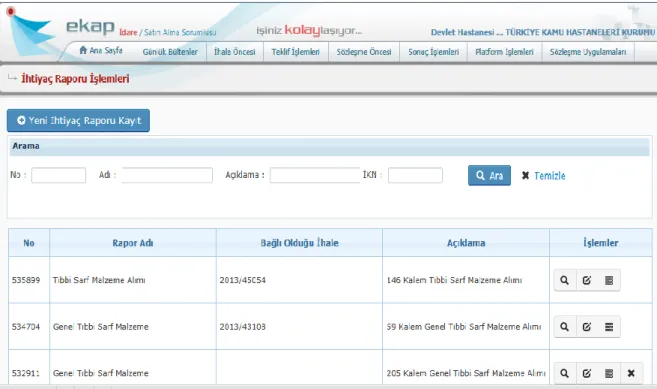The image size is (657, 389).
Task: Edit report 534704 using pencil icon
Action: point(587,327)
